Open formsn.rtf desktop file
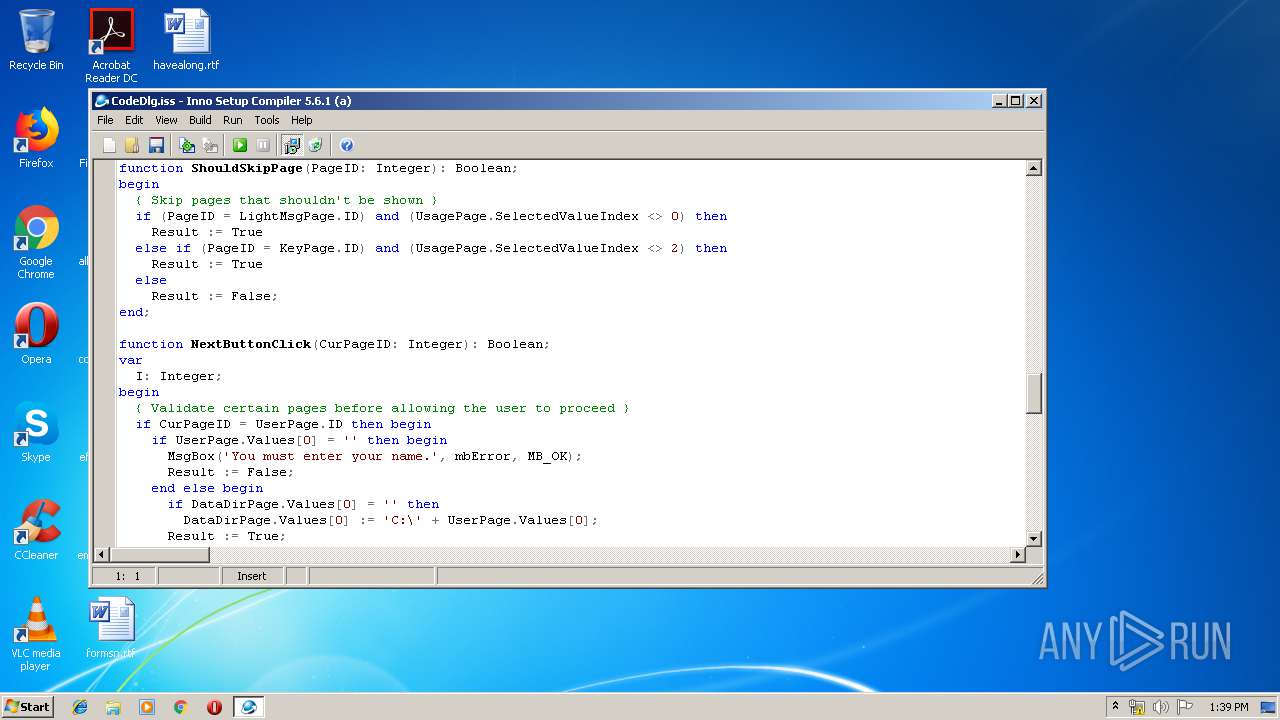This screenshot has width=1280, height=720. [x=111, y=628]
